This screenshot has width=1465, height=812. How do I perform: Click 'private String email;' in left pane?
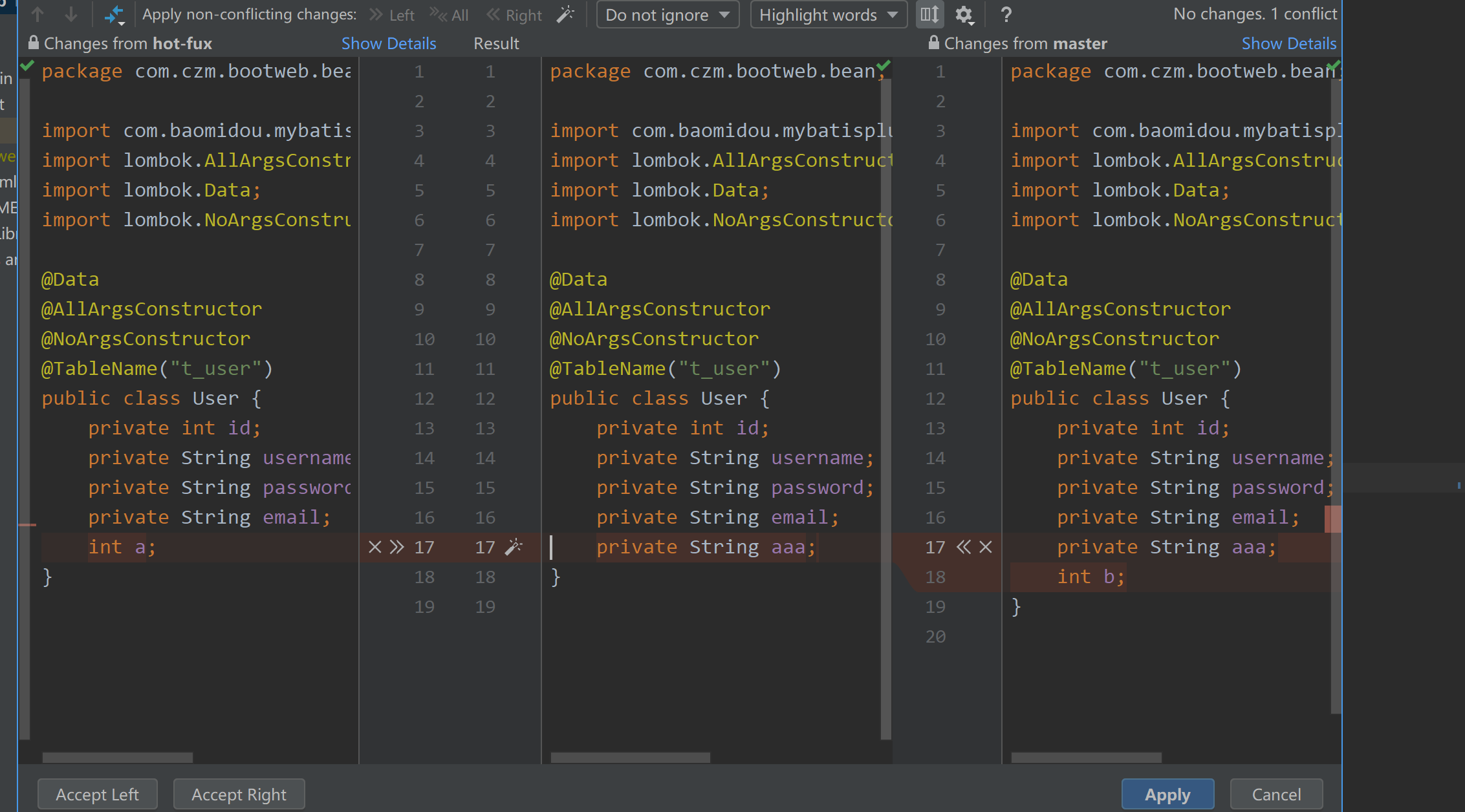(210, 517)
